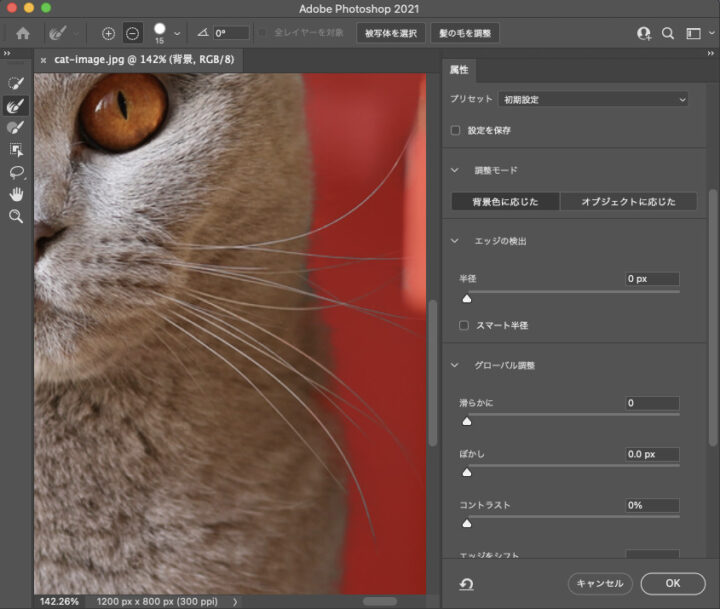
Task: Open the share/invite user icon
Action: [x=644, y=34]
